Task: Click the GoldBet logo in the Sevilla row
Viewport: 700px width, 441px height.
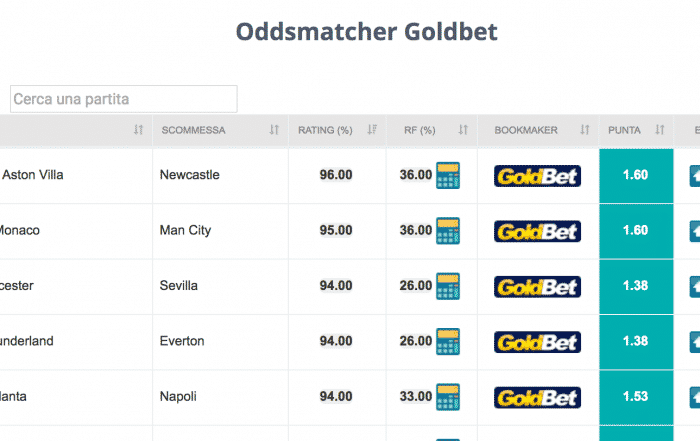Action: coord(538,287)
